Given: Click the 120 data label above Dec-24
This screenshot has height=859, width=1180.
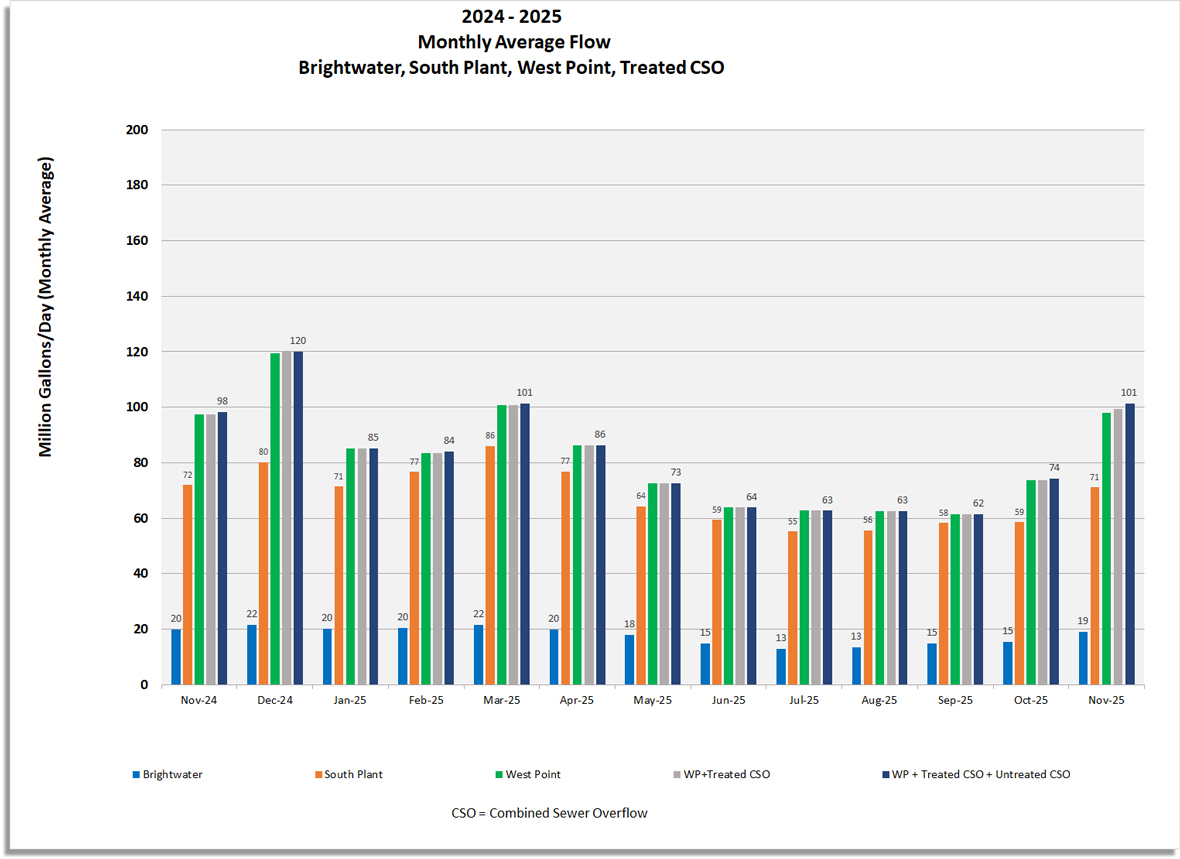Looking at the screenshot, I should (299, 339).
